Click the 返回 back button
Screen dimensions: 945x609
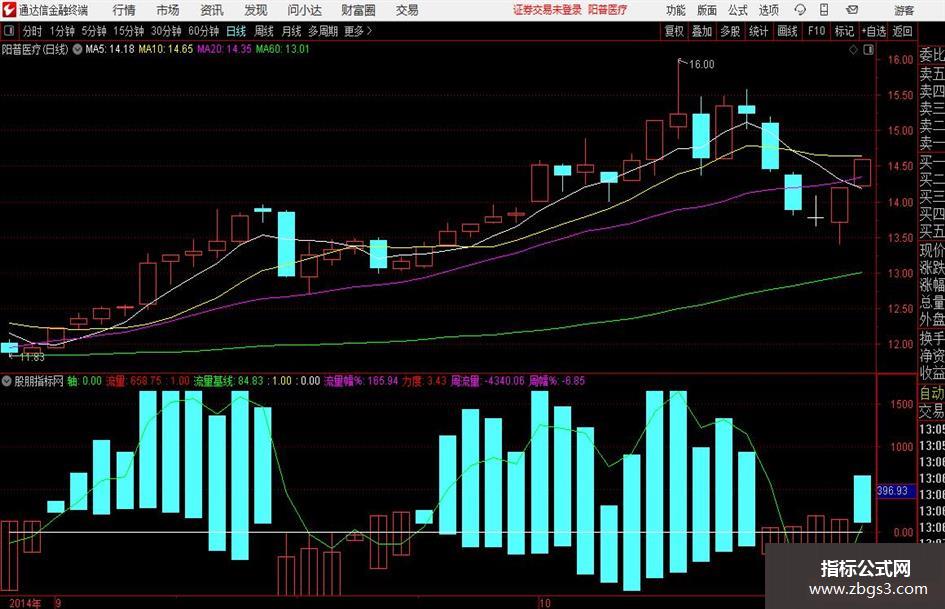point(902,31)
